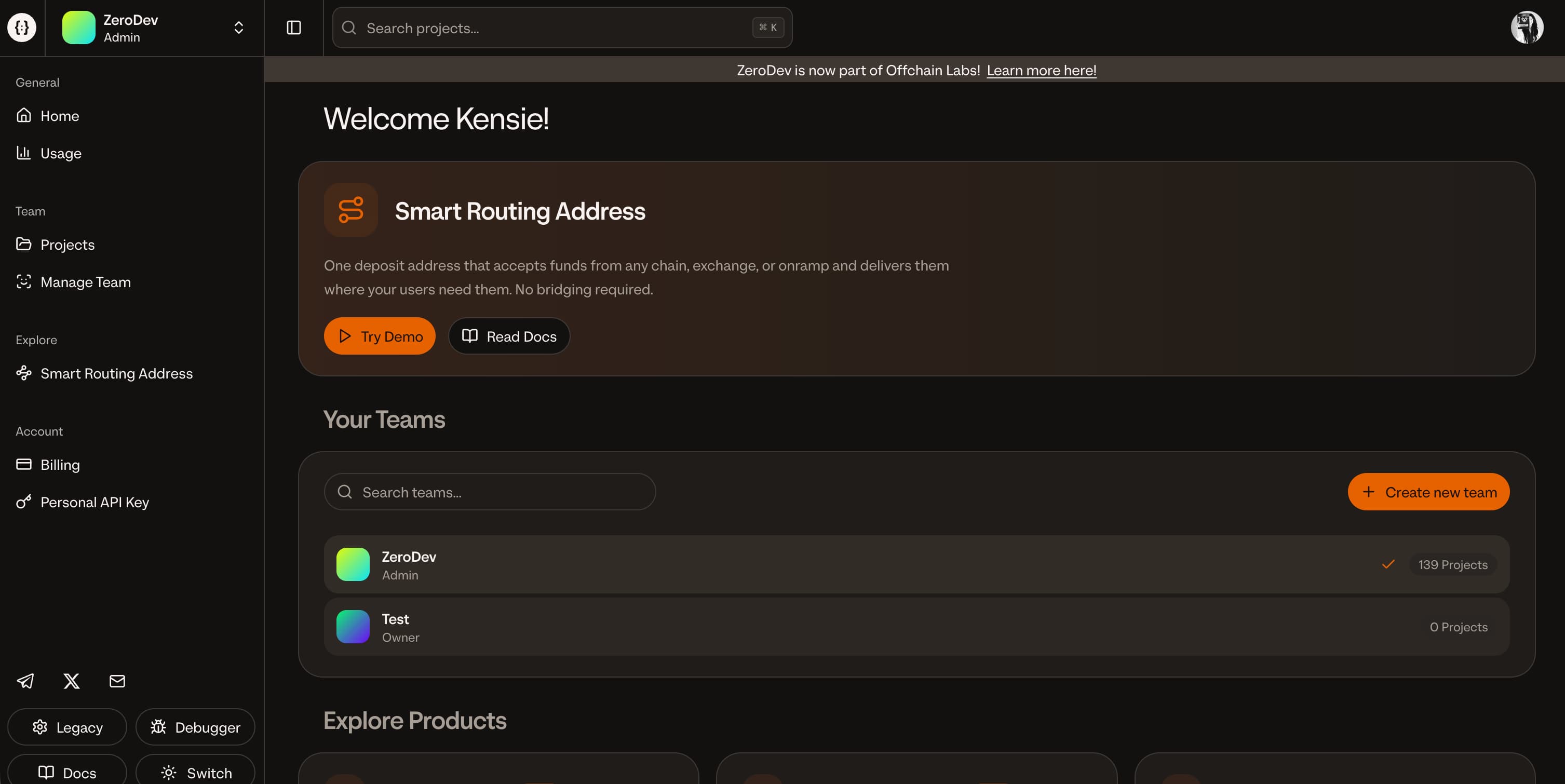Image resolution: width=1565 pixels, height=784 pixels.
Task: Click the ⌘K shortcut badge
Action: tap(768, 28)
